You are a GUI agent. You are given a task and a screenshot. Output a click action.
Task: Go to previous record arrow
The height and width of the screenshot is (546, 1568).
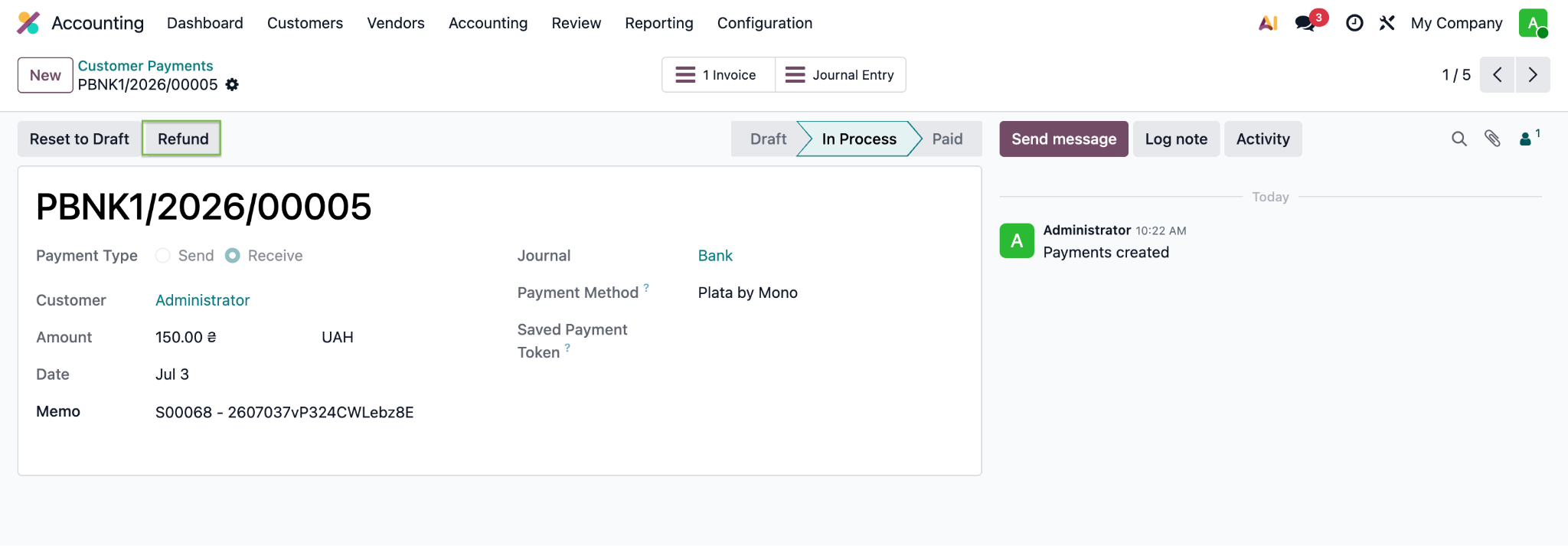coord(1497,75)
